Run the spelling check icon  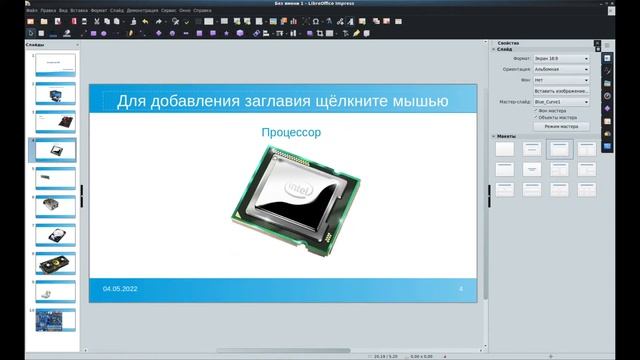(187, 21)
